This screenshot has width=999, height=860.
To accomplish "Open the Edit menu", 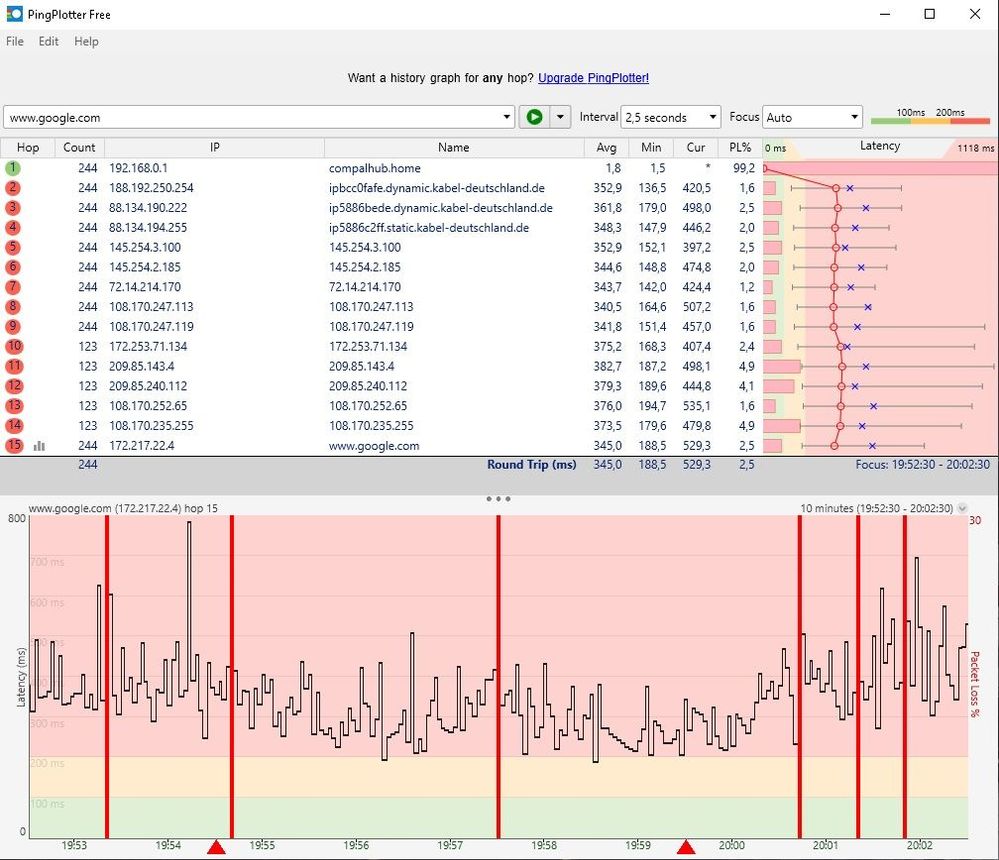I will coord(48,41).
